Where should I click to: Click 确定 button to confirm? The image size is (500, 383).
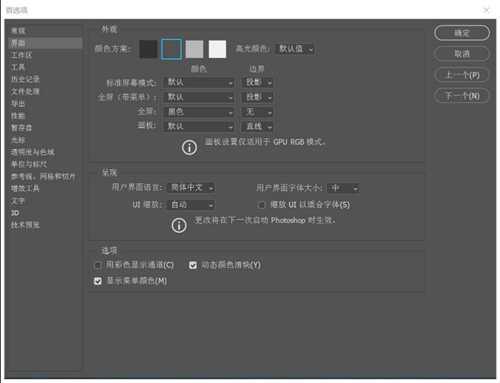tap(462, 33)
